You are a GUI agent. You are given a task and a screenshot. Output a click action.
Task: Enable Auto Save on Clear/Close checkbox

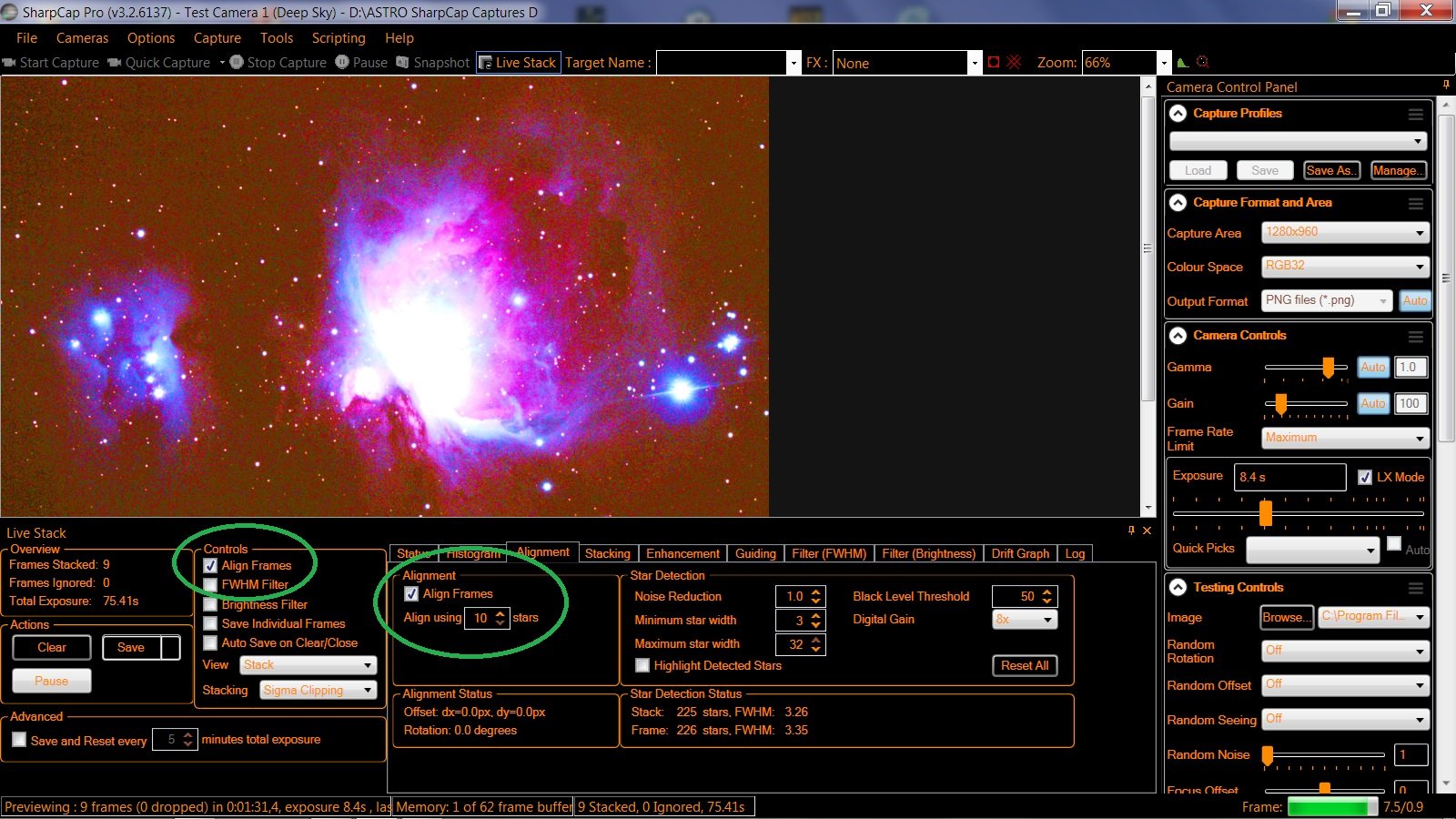pyautogui.click(x=210, y=642)
